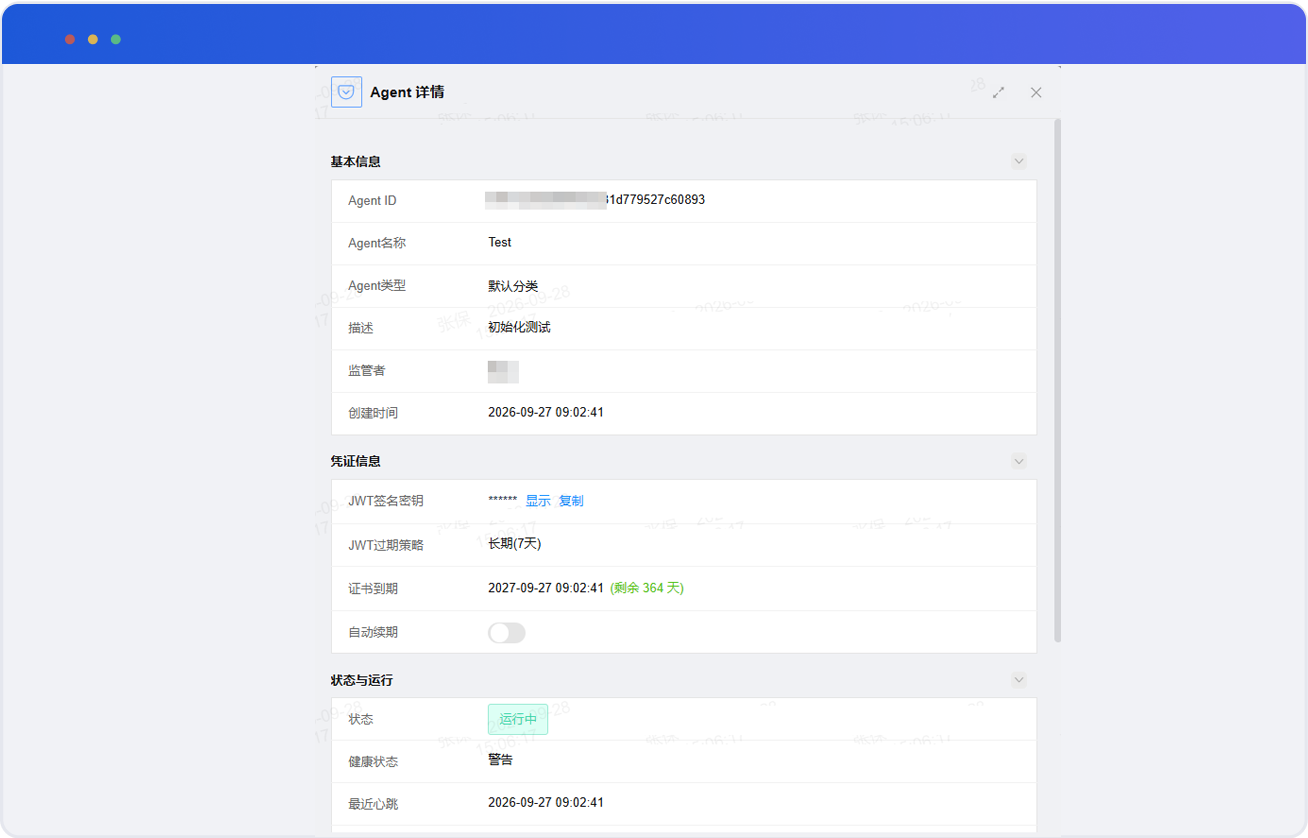This screenshot has height=838, width=1308.
Task: Collapse the 基本信息 section
Action: pos(1019,161)
